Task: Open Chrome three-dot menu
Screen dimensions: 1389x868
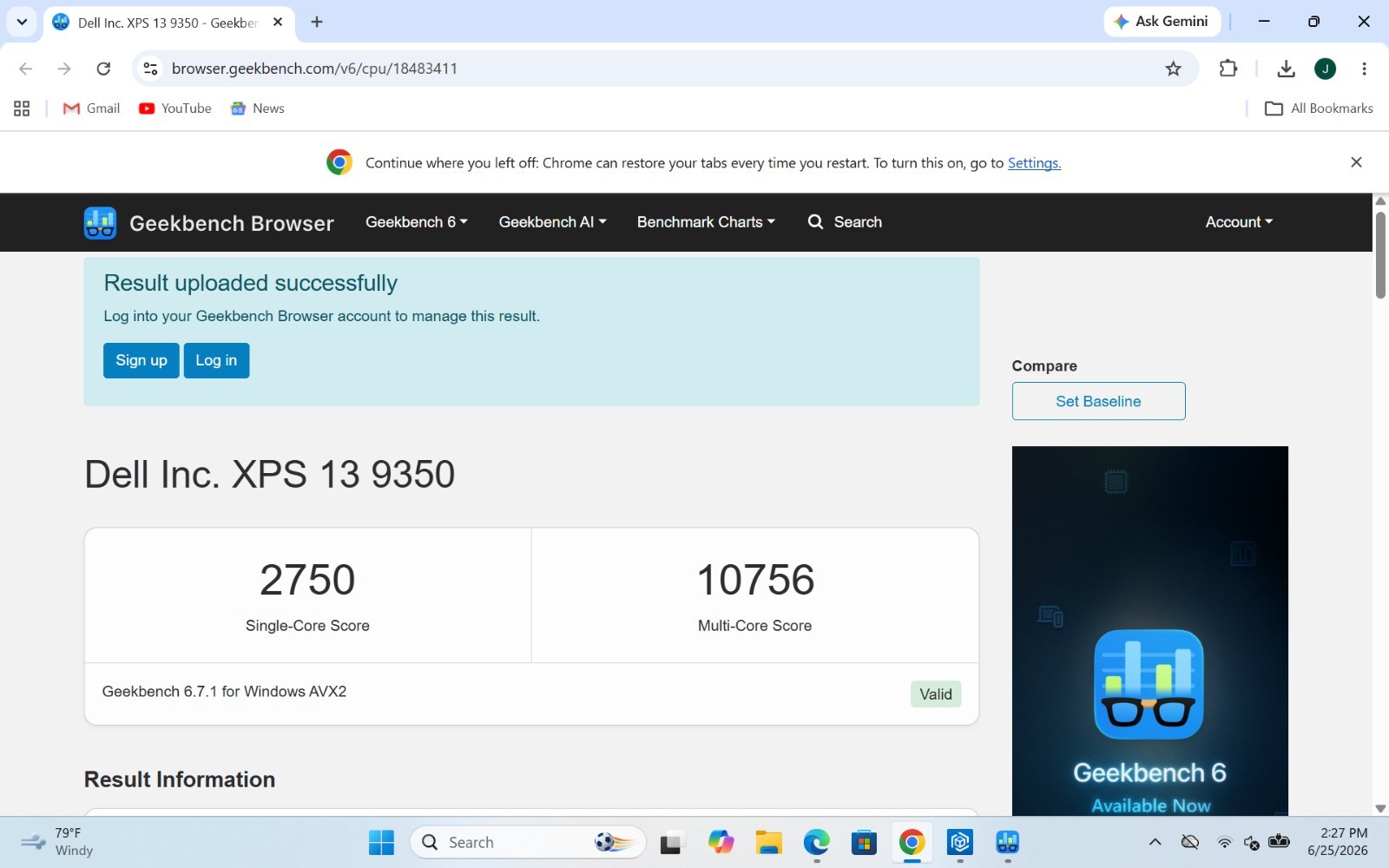Action: [1364, 69]
